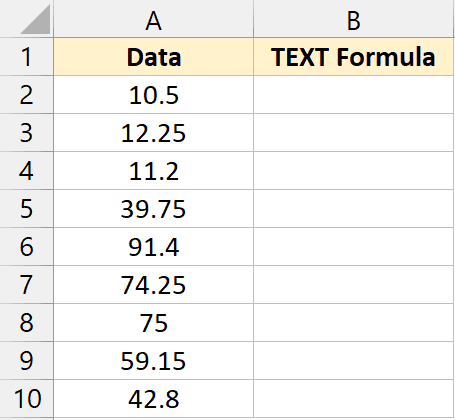Select row 2 header
The width and height of the screenshot is (455, 420).
click(x=27, y=95)
